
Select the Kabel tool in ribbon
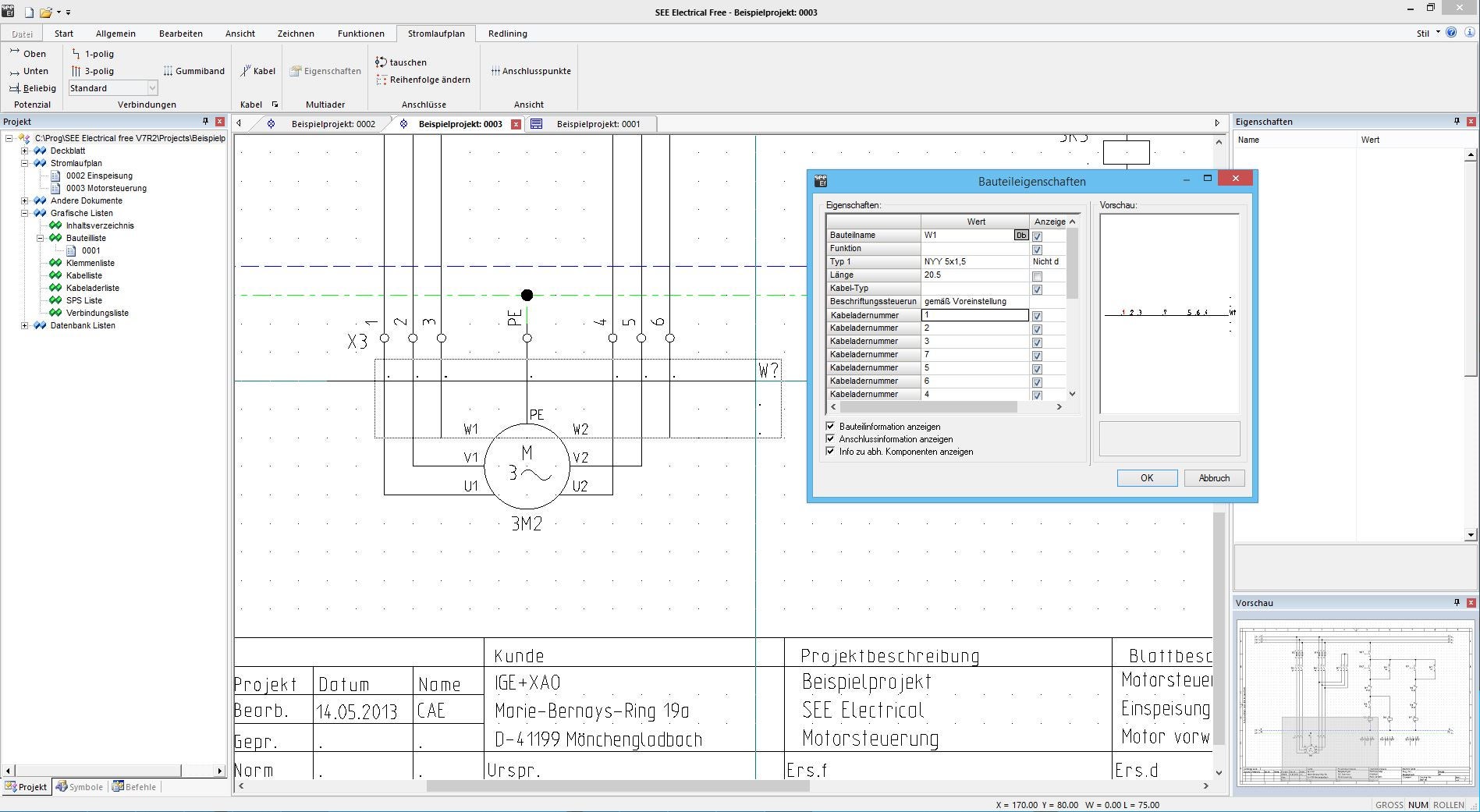(x=257, y=71)
